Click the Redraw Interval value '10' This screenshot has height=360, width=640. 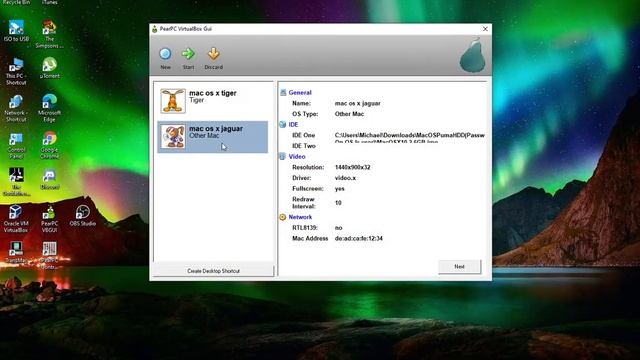point(338,202)
